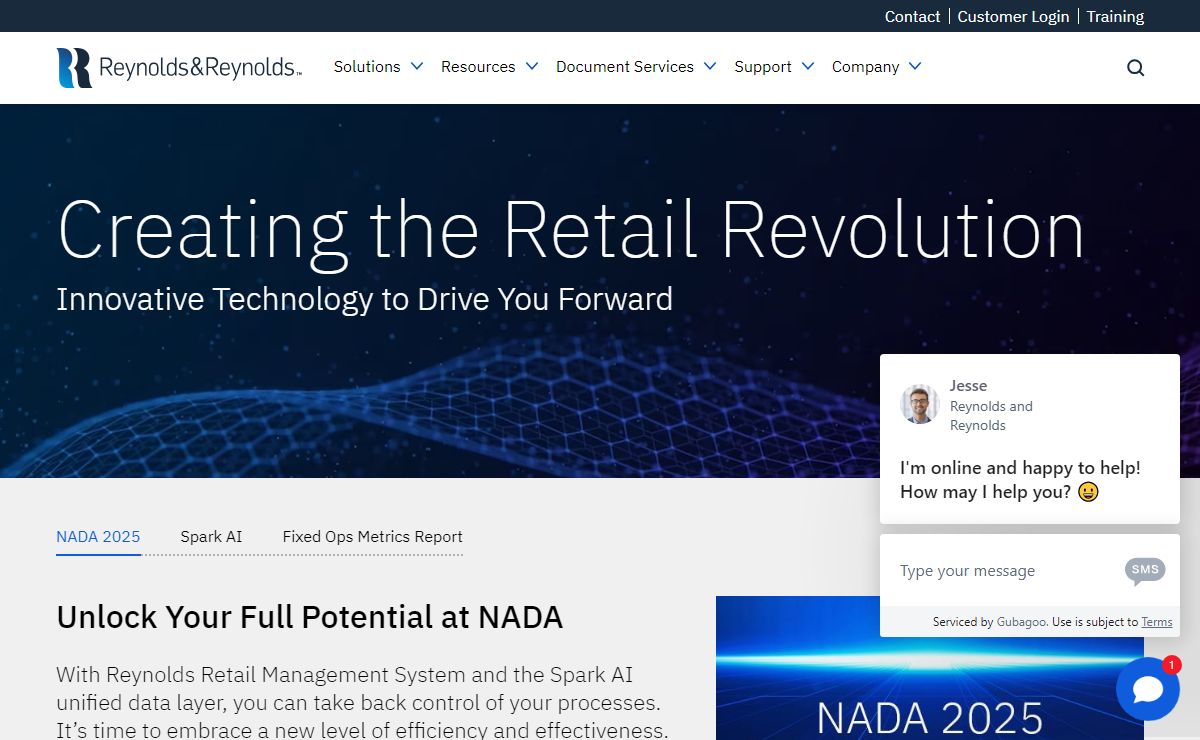This screenshot has width=1200, height=740.
Task: Switch to Fixed Ops Metrics Report tab
Action: [372, 537]
